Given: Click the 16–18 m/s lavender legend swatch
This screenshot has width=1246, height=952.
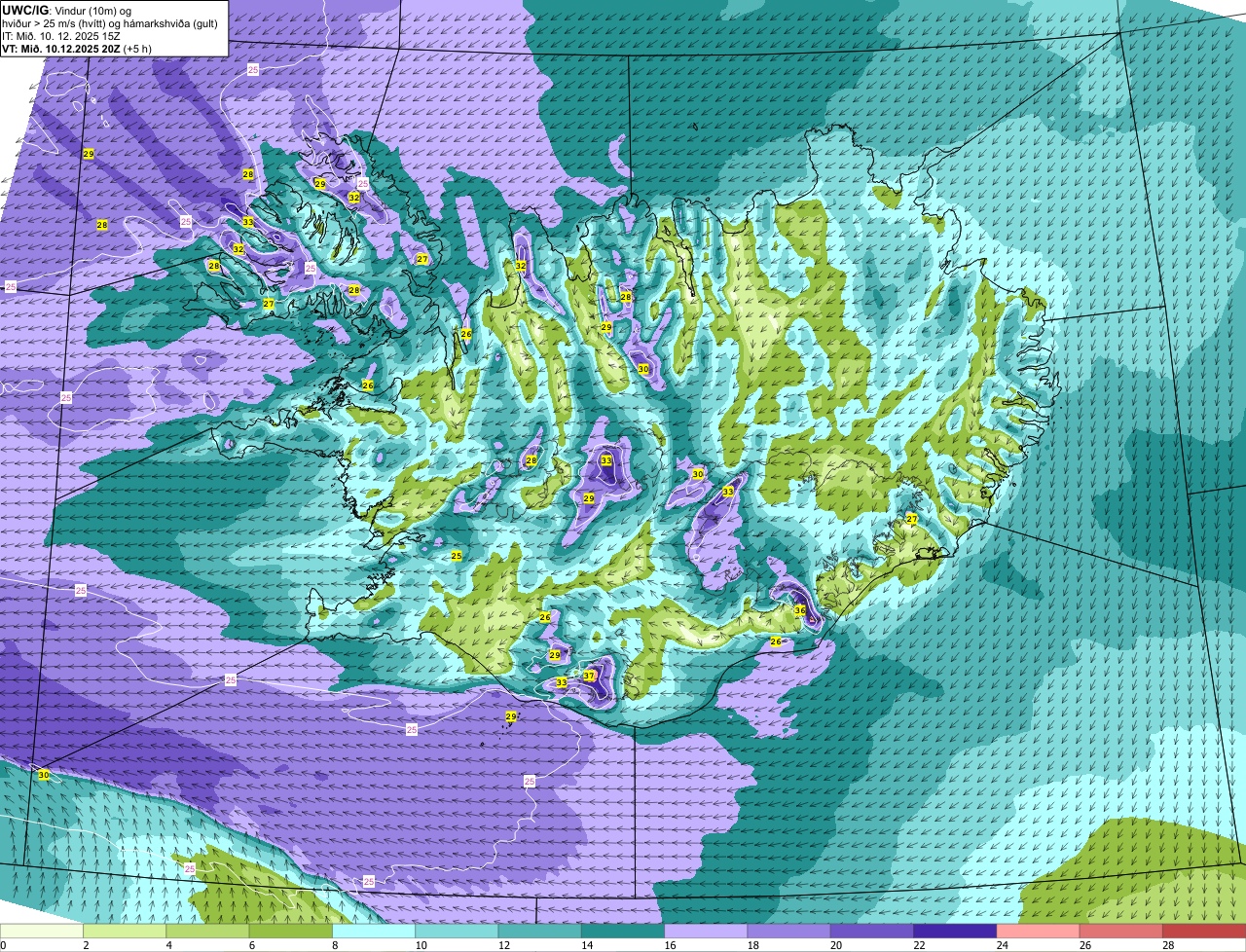Looking at the screenshot, I should pos(706,931).
